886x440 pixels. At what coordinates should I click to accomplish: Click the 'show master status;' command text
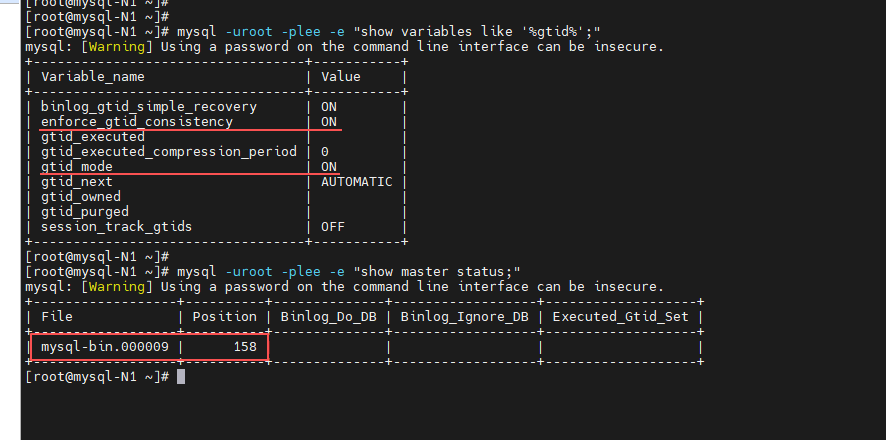click(x=436, y=272)
